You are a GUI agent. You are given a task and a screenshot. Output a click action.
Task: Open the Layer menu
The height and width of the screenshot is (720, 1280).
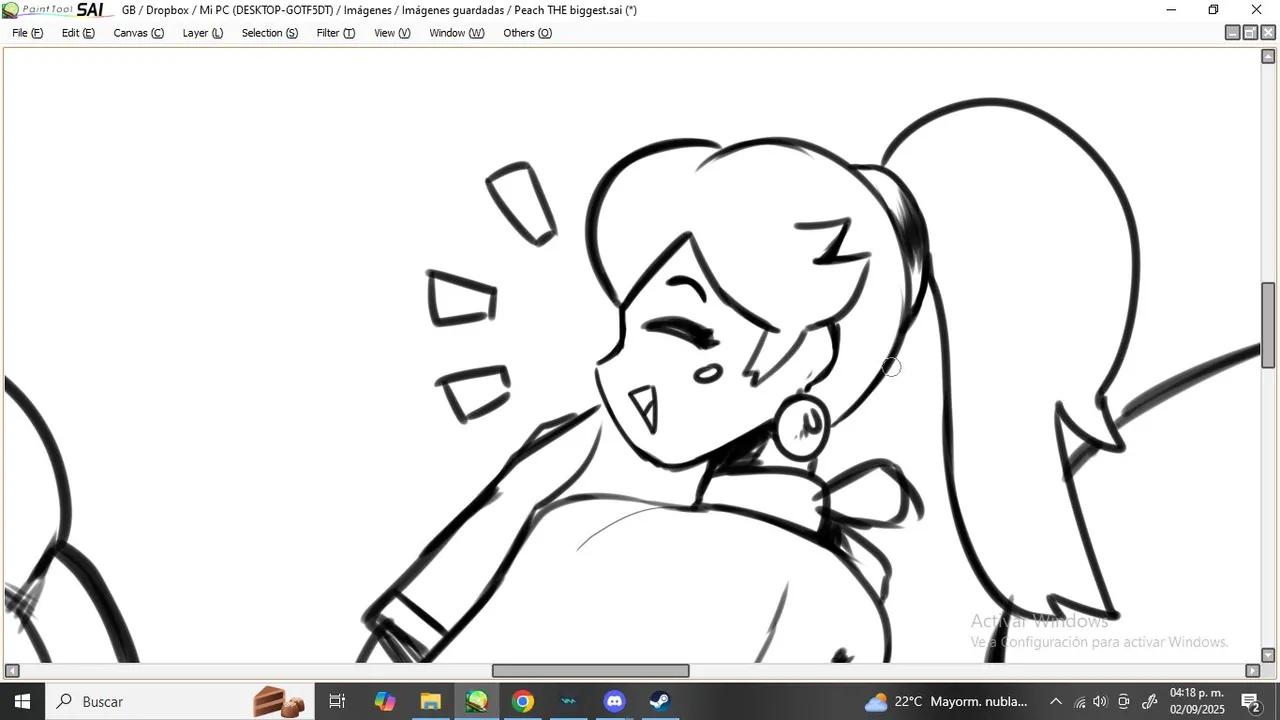(x=202, y=33)
